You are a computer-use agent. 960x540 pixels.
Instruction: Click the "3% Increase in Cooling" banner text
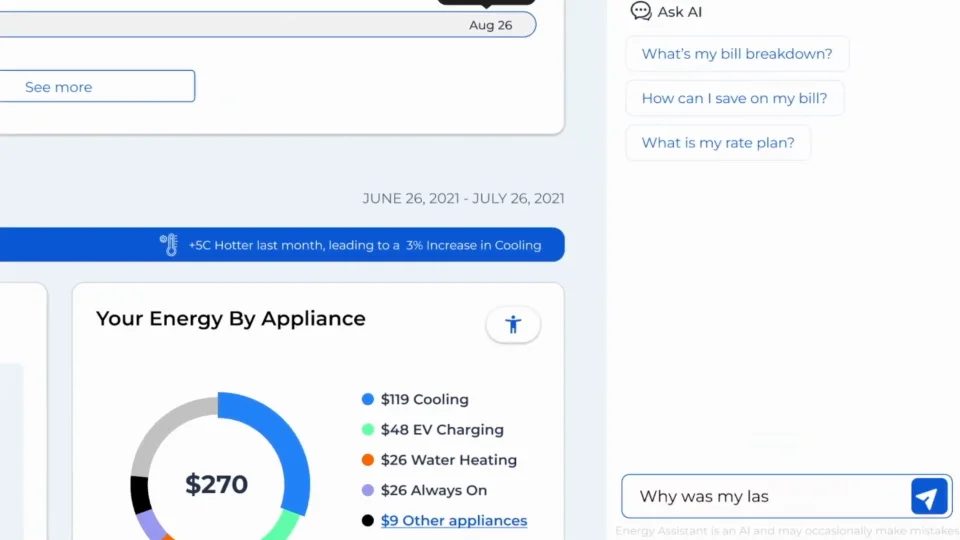tap(473, 245)
